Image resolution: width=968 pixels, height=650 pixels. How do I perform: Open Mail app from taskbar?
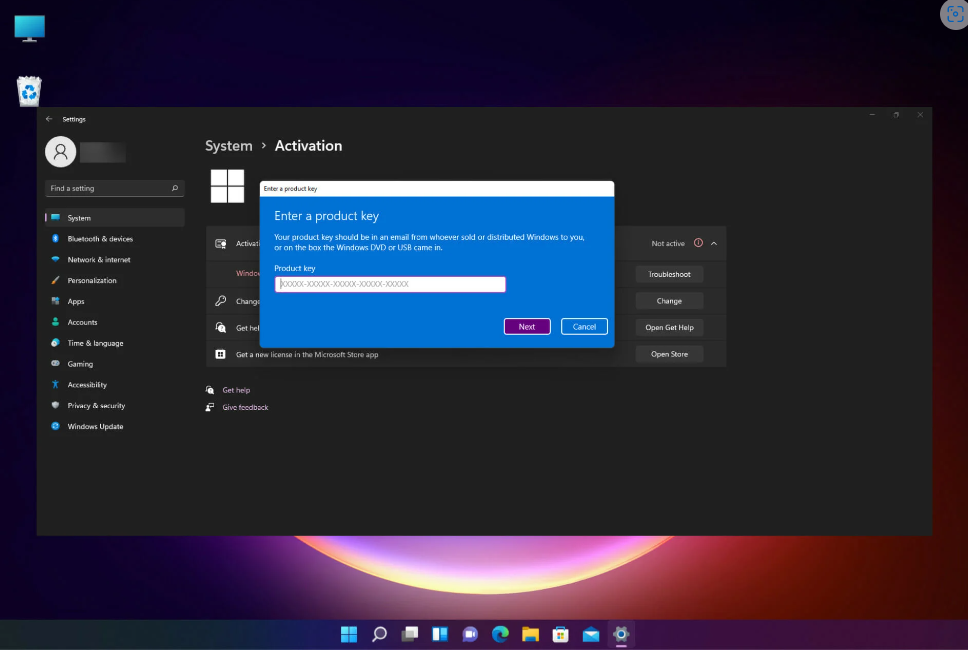(591, 634)
